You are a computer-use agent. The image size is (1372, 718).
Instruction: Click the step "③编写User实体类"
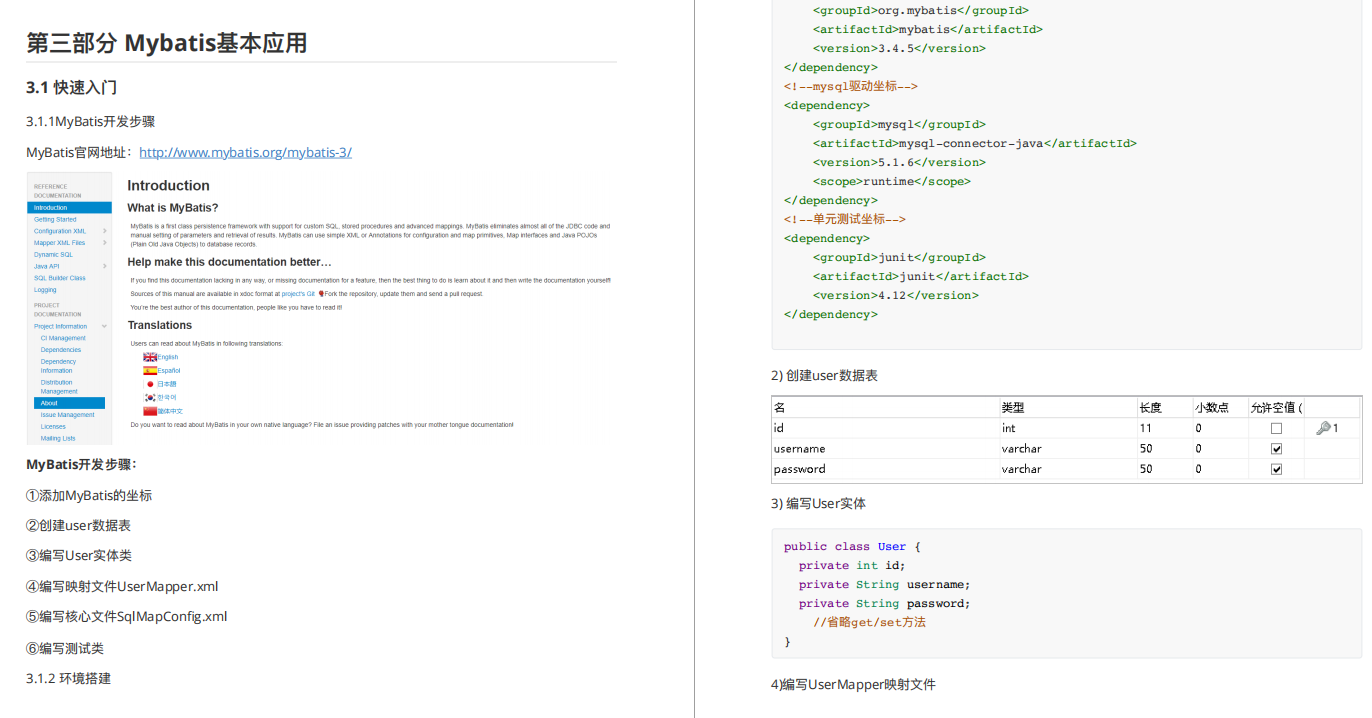[x=78, y=556]
